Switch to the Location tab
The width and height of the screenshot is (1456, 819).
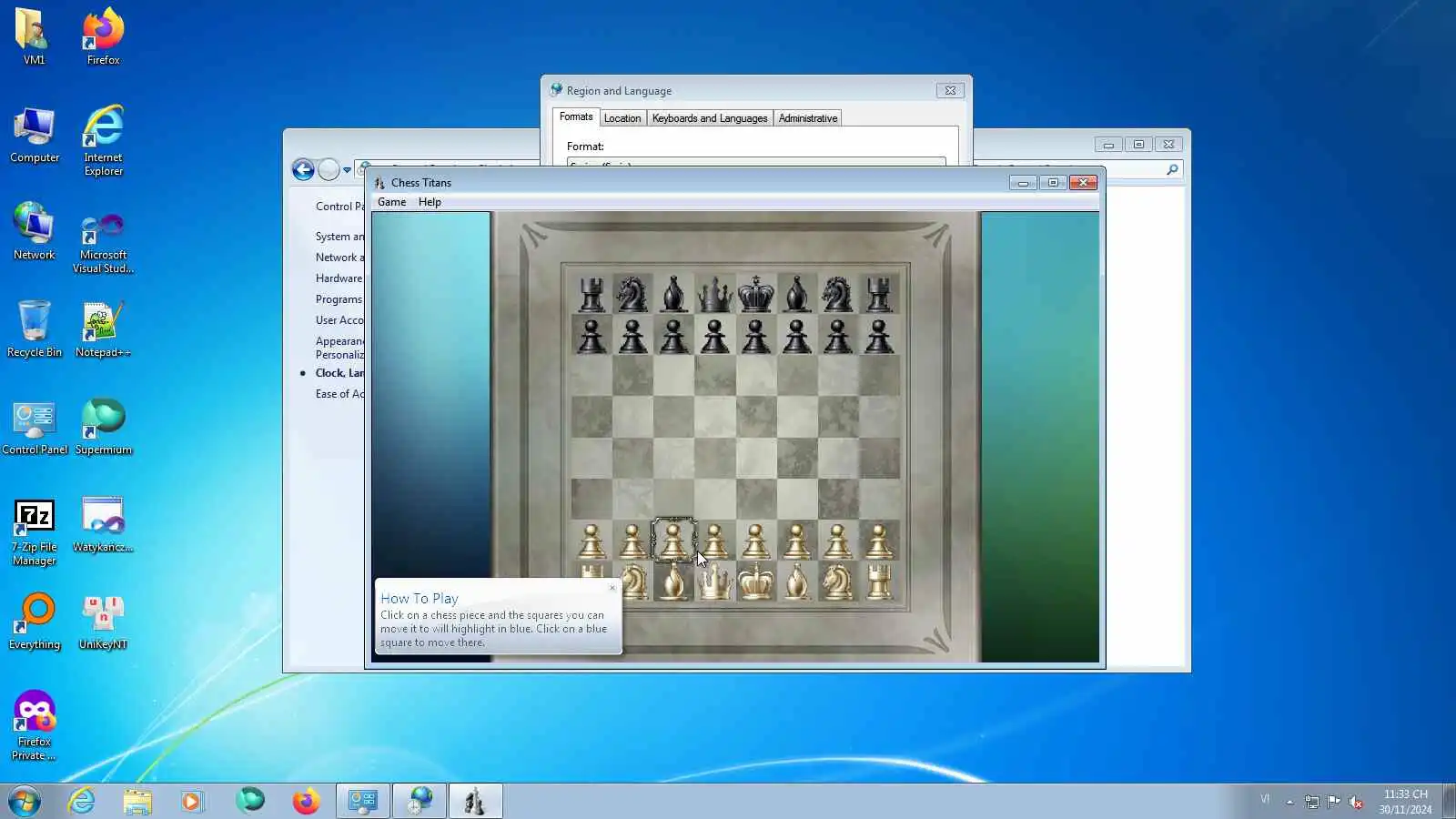pos(622,118)
